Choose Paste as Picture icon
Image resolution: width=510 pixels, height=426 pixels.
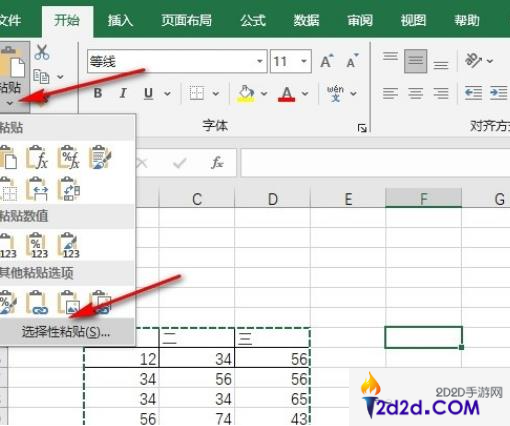[x=68, y=302]
